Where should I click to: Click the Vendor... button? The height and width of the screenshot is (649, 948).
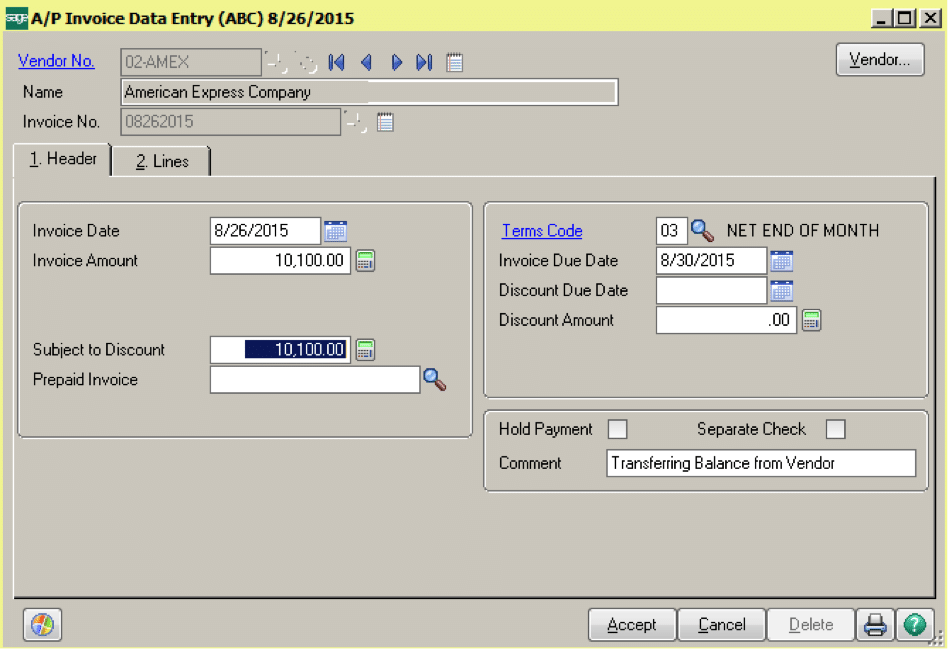[x=880, y=60]
